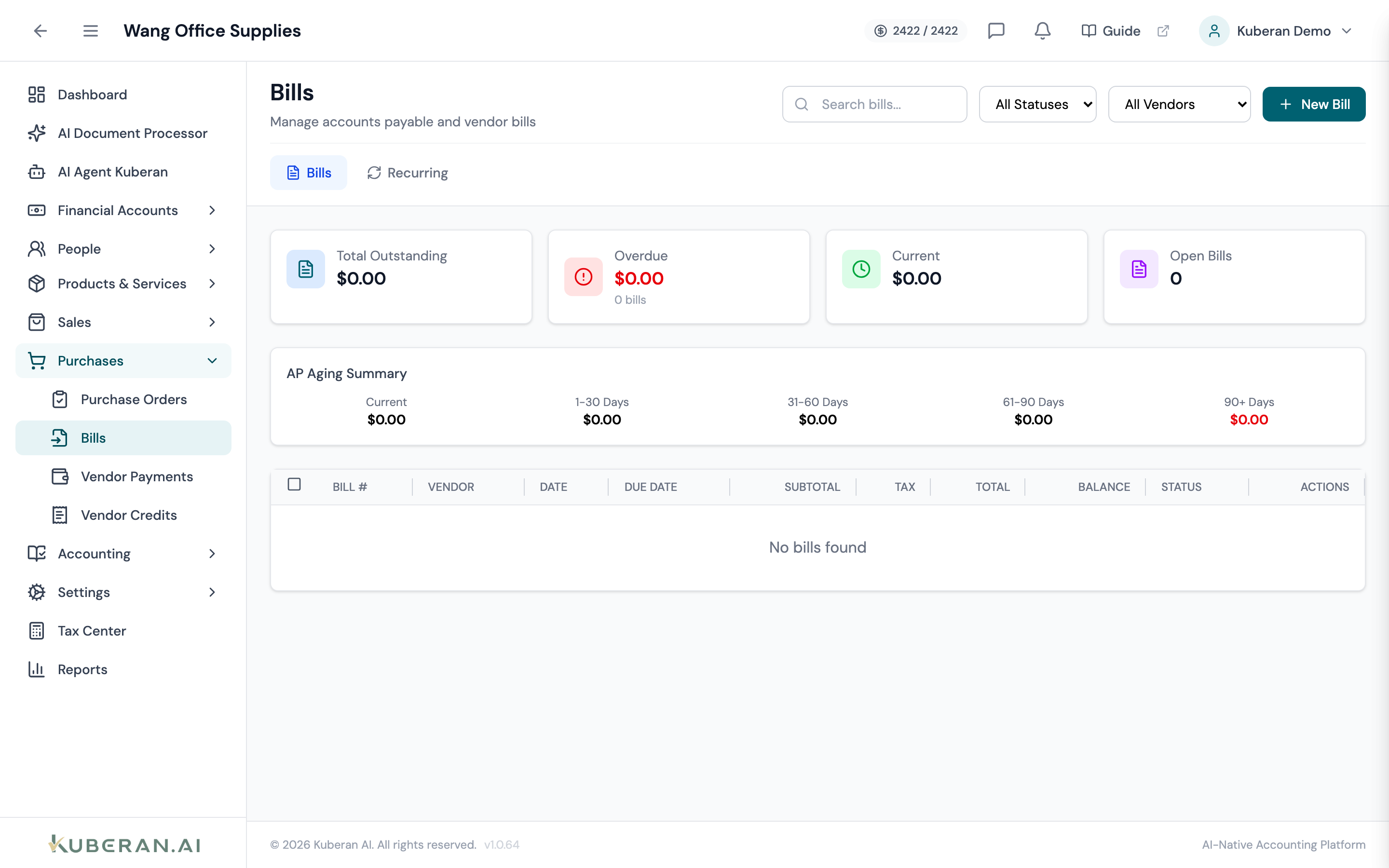Viewport: 1389px width, 868px height.
Task: Click the Financial Accounts cash icon
Action: [x=37, y=210]
